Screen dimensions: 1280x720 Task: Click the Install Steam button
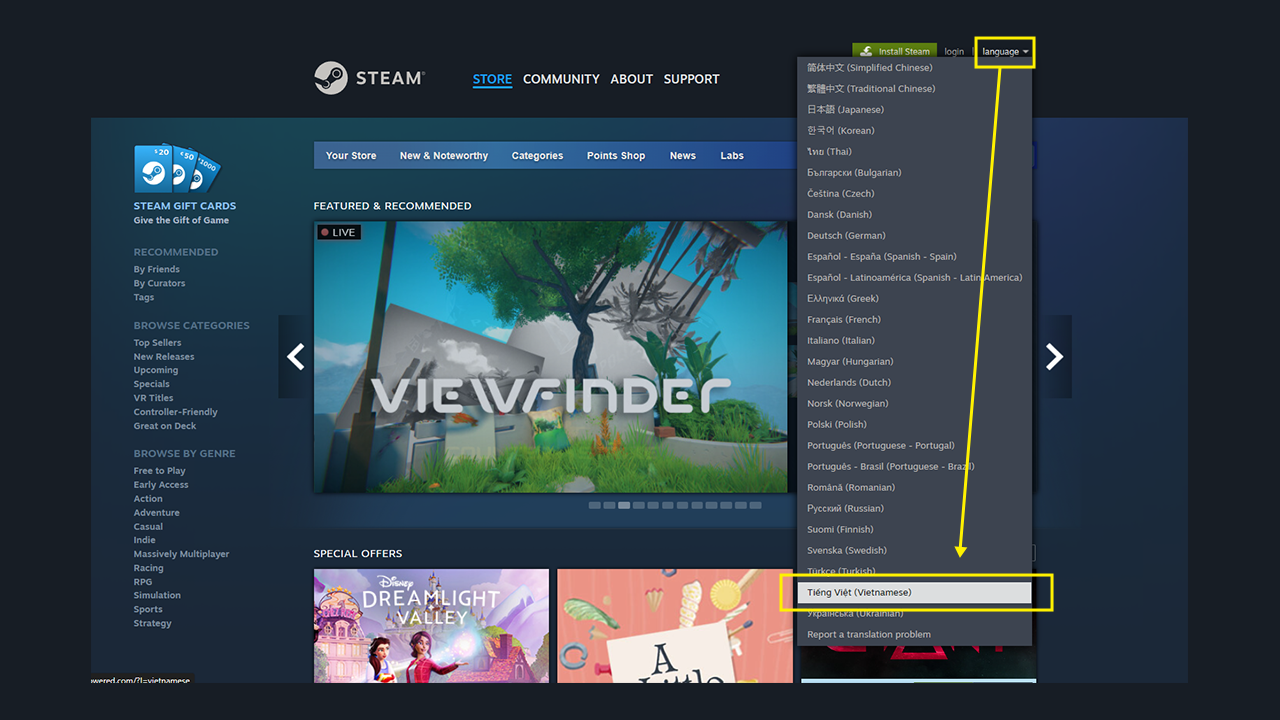pos(894,51)
